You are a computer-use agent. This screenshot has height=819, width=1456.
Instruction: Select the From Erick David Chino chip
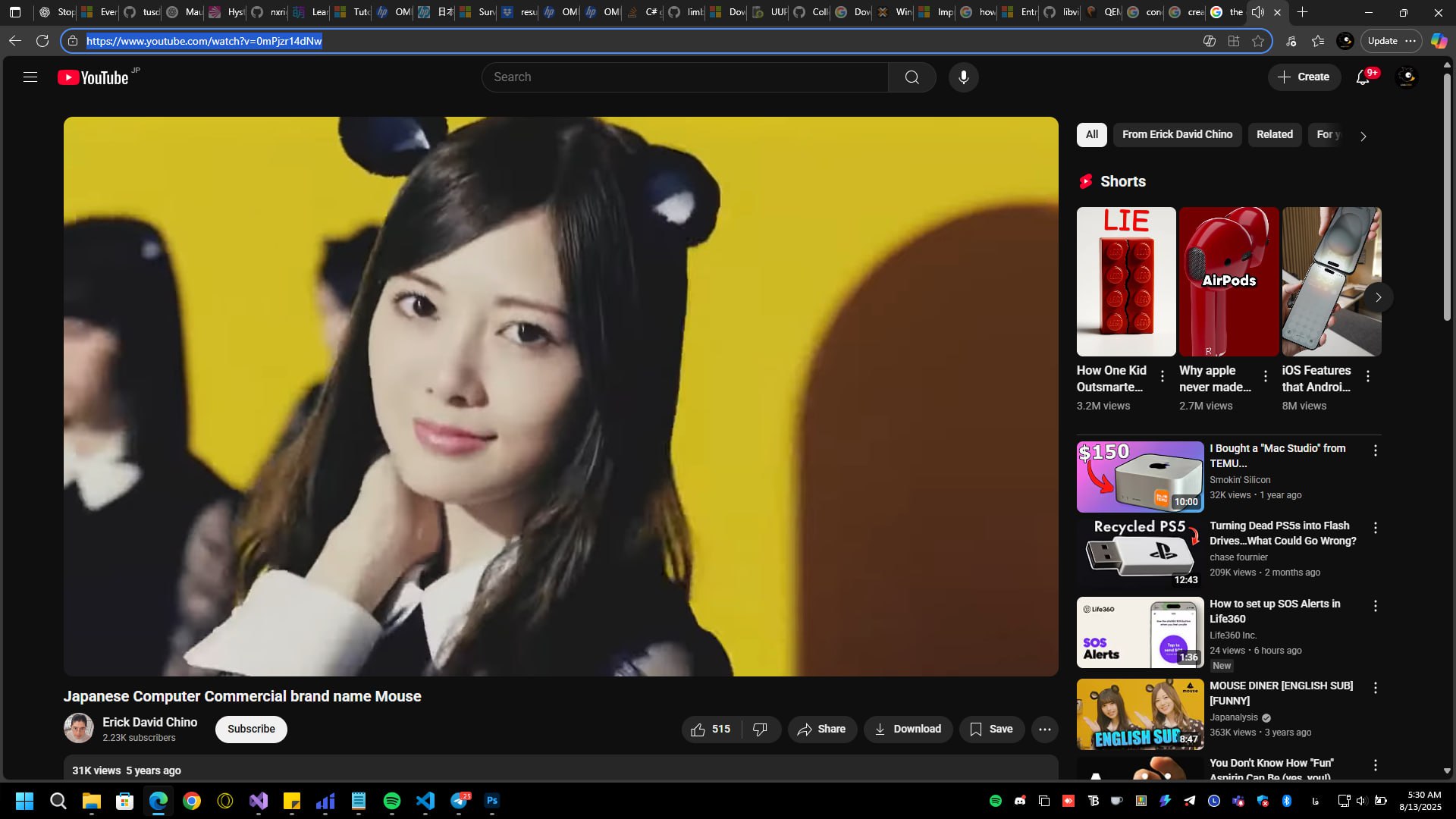[x=1177, y=134]
